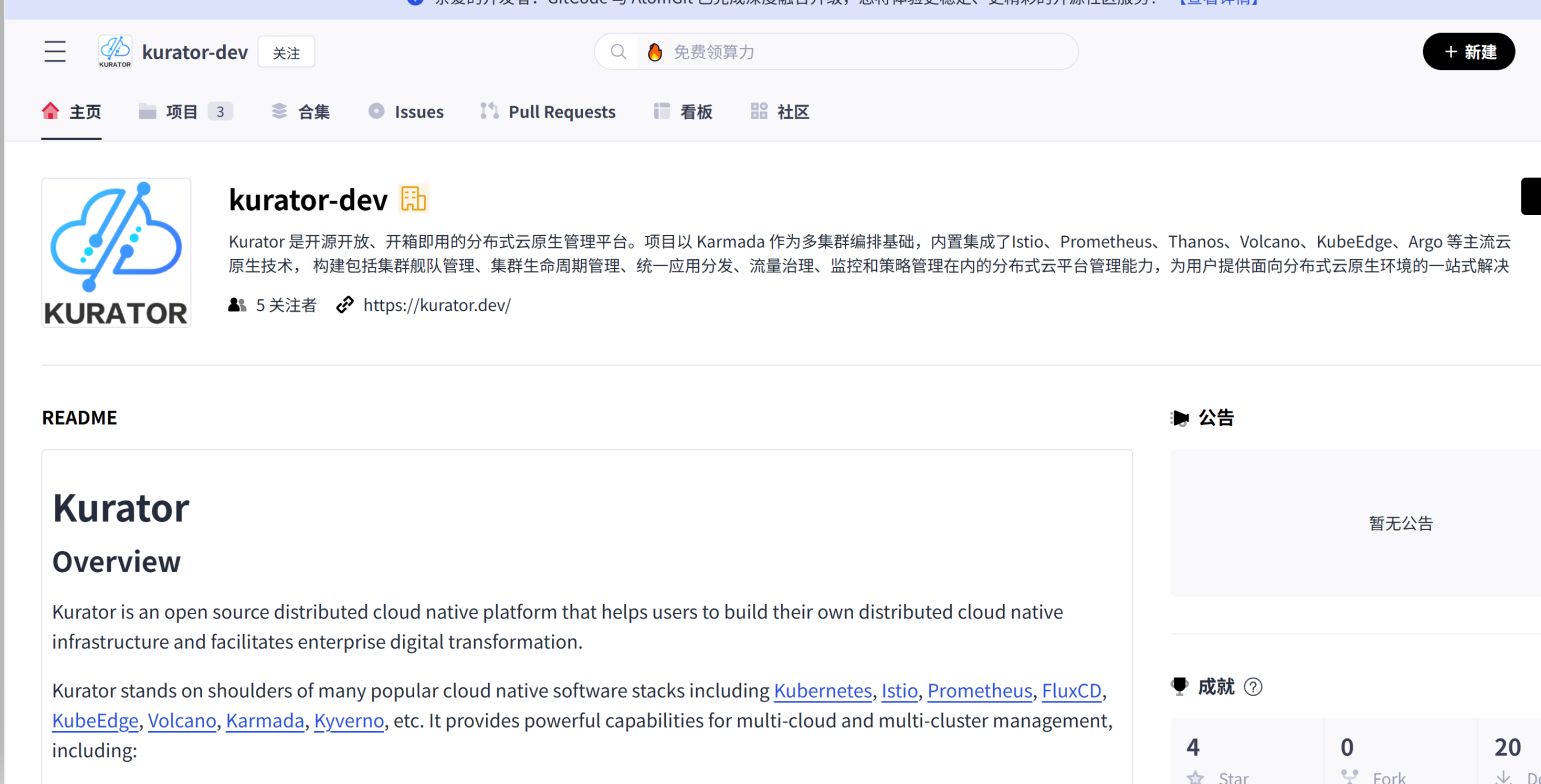
Task: Open the Karmada link in README
Action: pyautogui.click(x=265, y=721)
